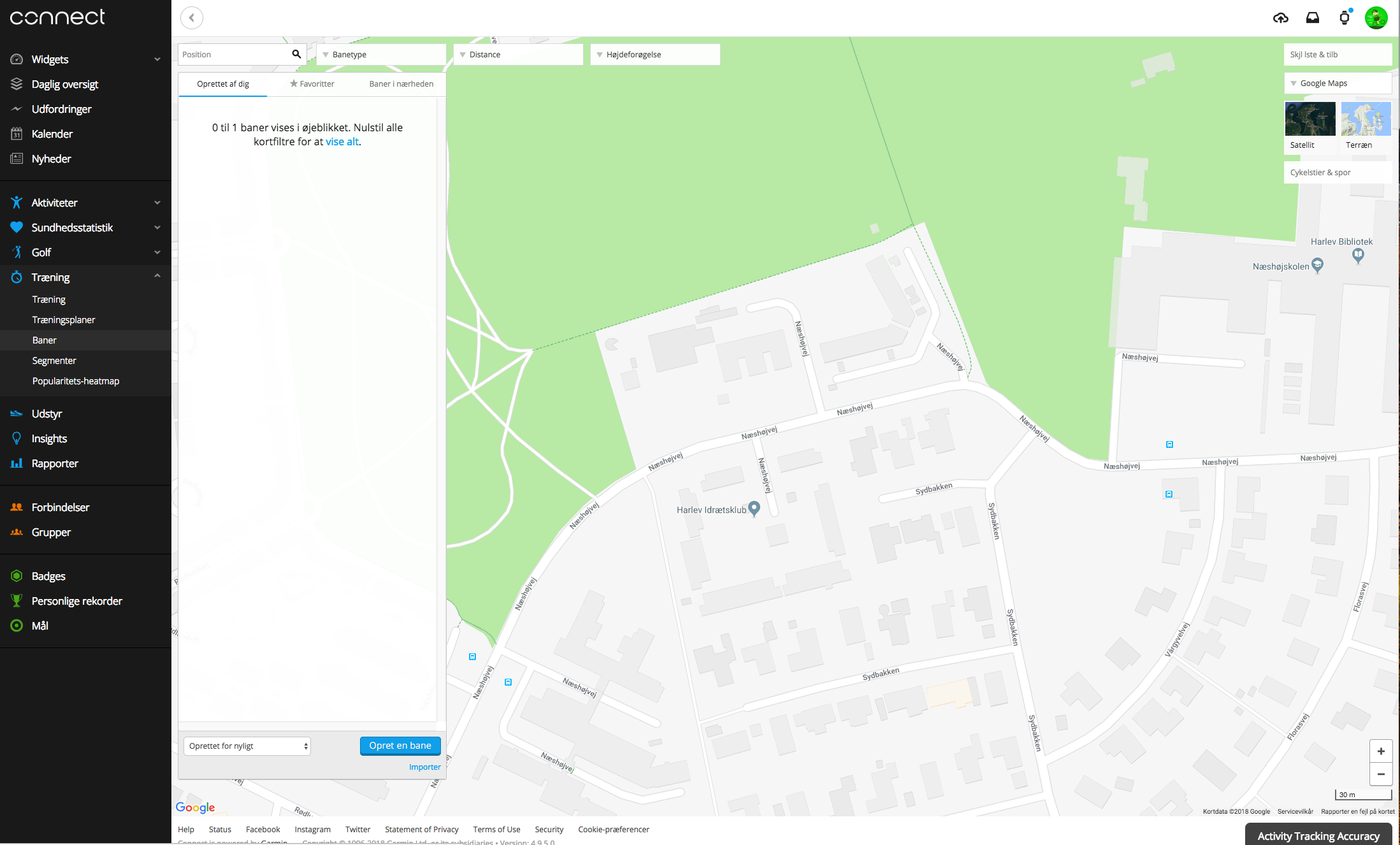Image resolution: width=1400 pixels, height=845 pixels.
Task: Zoom out on the map
Action: [x=1381, y=774]
